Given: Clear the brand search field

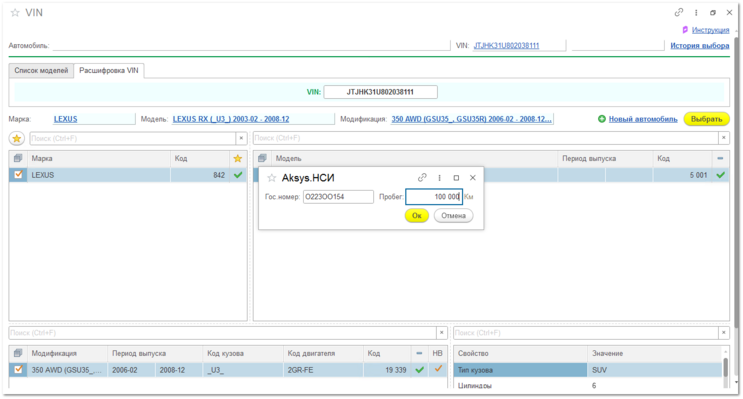Looking at the screenshot, I should click(241, 138).
